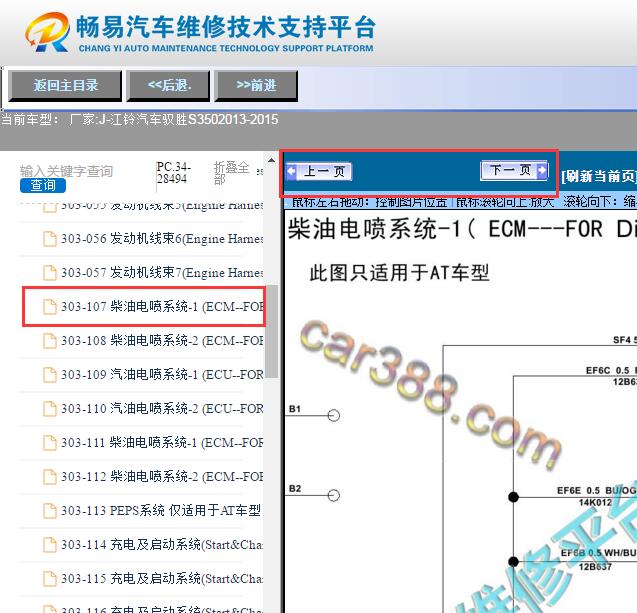Click the 当前车型 vehicle model text

[140, 119]
